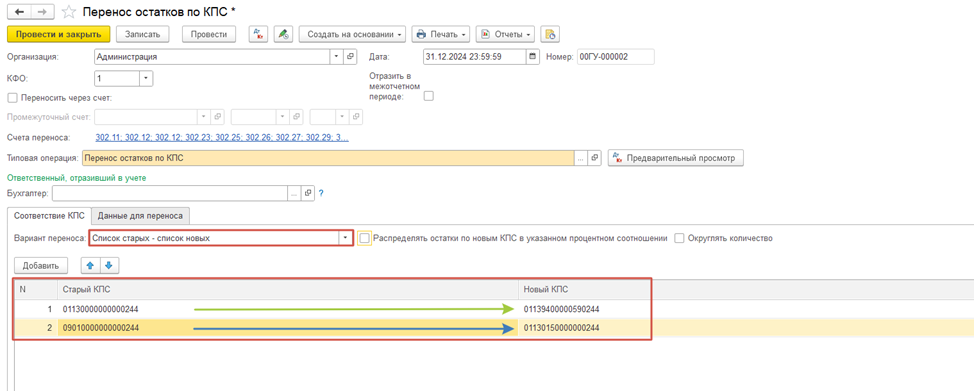Open the Отчеты dropdown menu
974x391 pixels.
click(506, 34)
